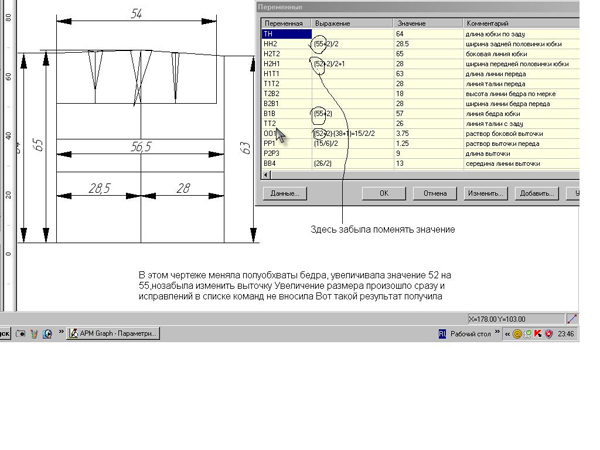Click the value 3.75 in OO1 row
The image size is (600, 450).
[403, 133]
